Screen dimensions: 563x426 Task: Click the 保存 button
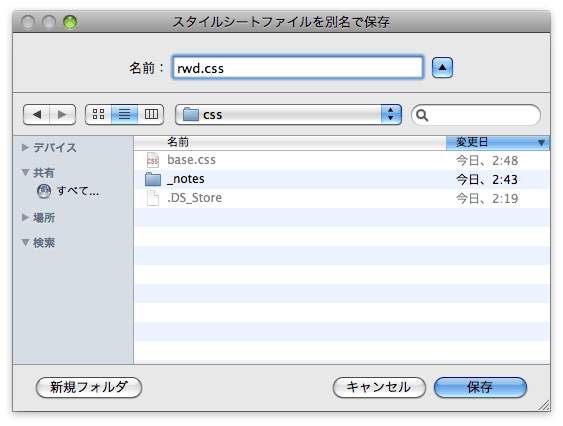tap(480, 387)
